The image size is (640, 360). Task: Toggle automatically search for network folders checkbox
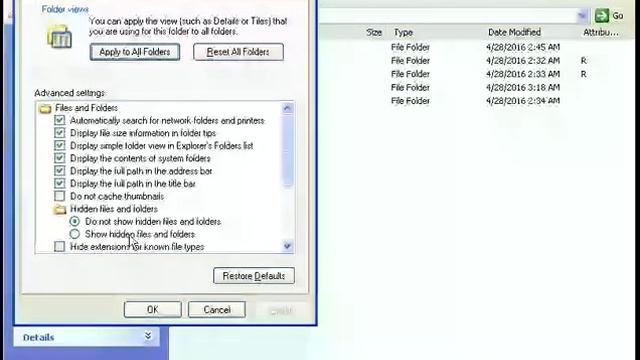click(60, 120)
